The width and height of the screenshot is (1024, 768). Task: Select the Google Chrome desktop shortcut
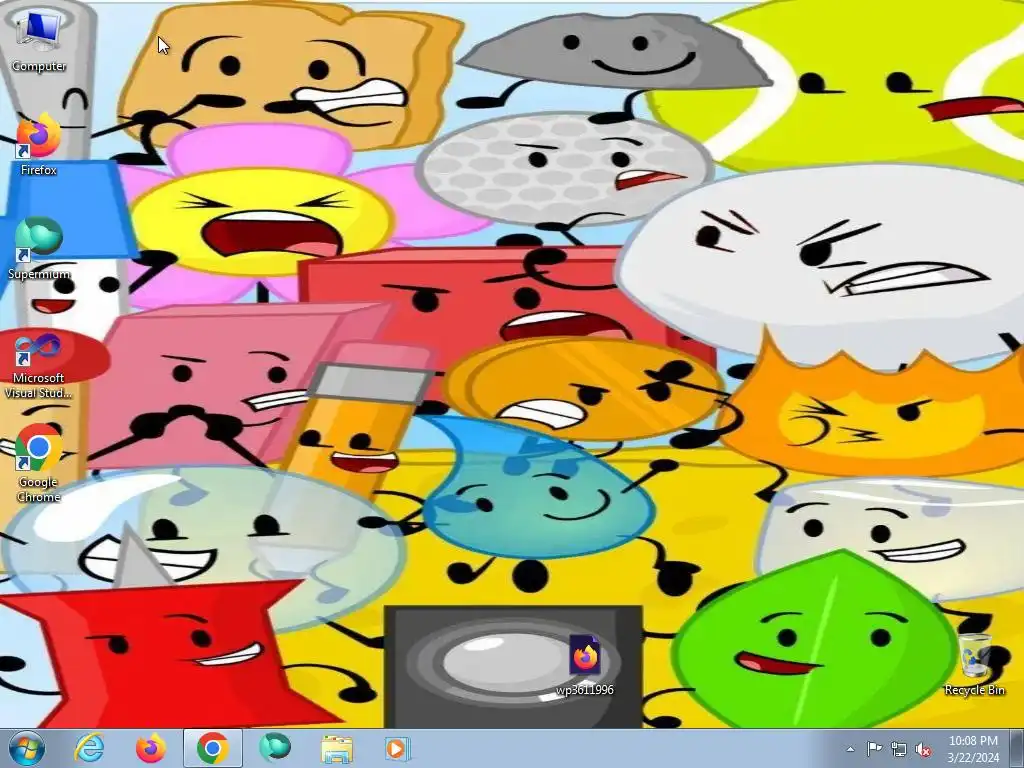pos(39,462)
